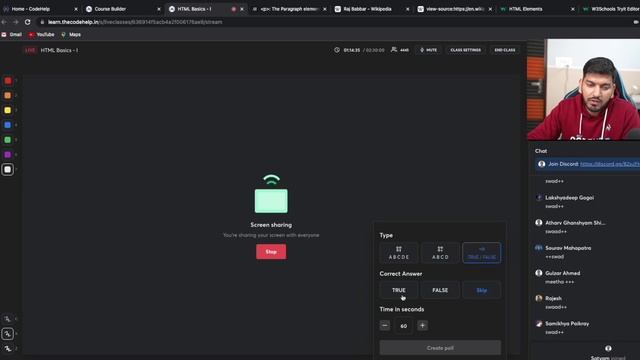Set correct answer to TRUE
Viewport: 640px width, 360px height.
(x=399, y=290)
